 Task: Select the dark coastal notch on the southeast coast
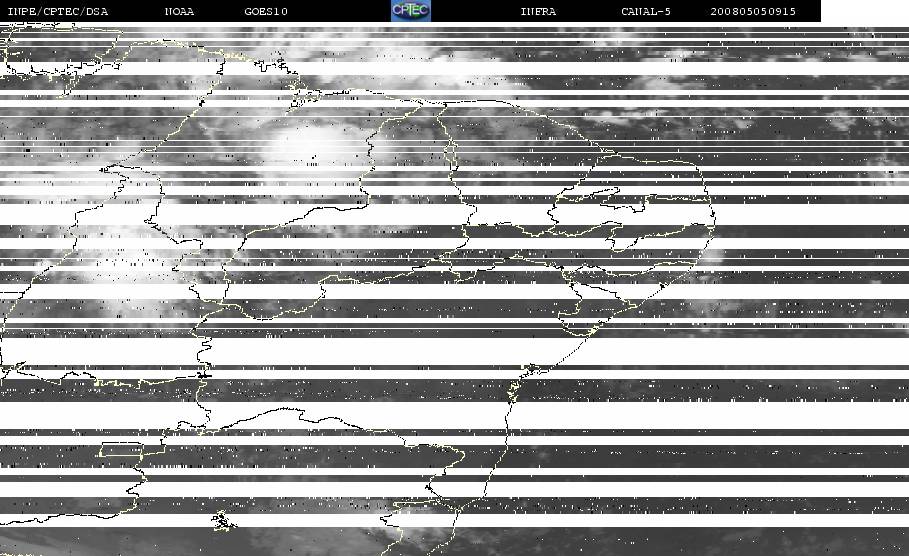point(532,367)
